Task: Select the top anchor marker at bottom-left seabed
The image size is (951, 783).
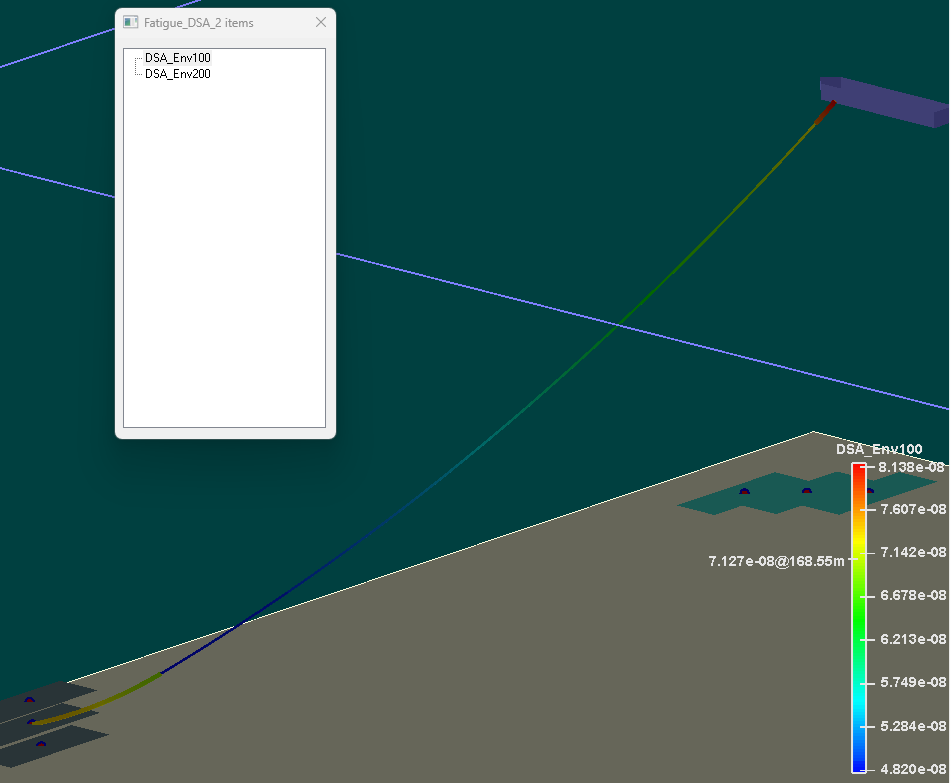Action: (x=30, y=699)
